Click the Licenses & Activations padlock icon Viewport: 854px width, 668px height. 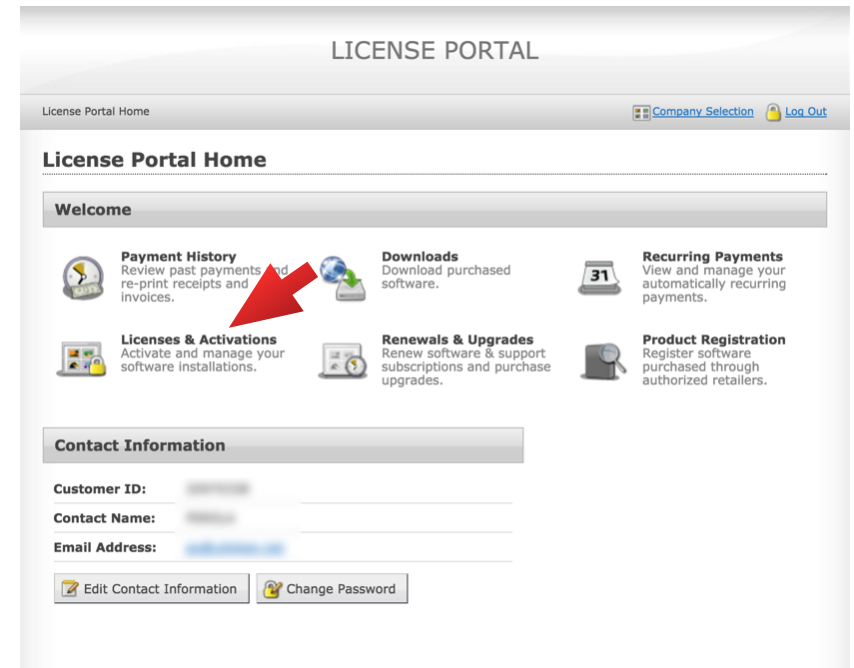click(x=81, y=358)
